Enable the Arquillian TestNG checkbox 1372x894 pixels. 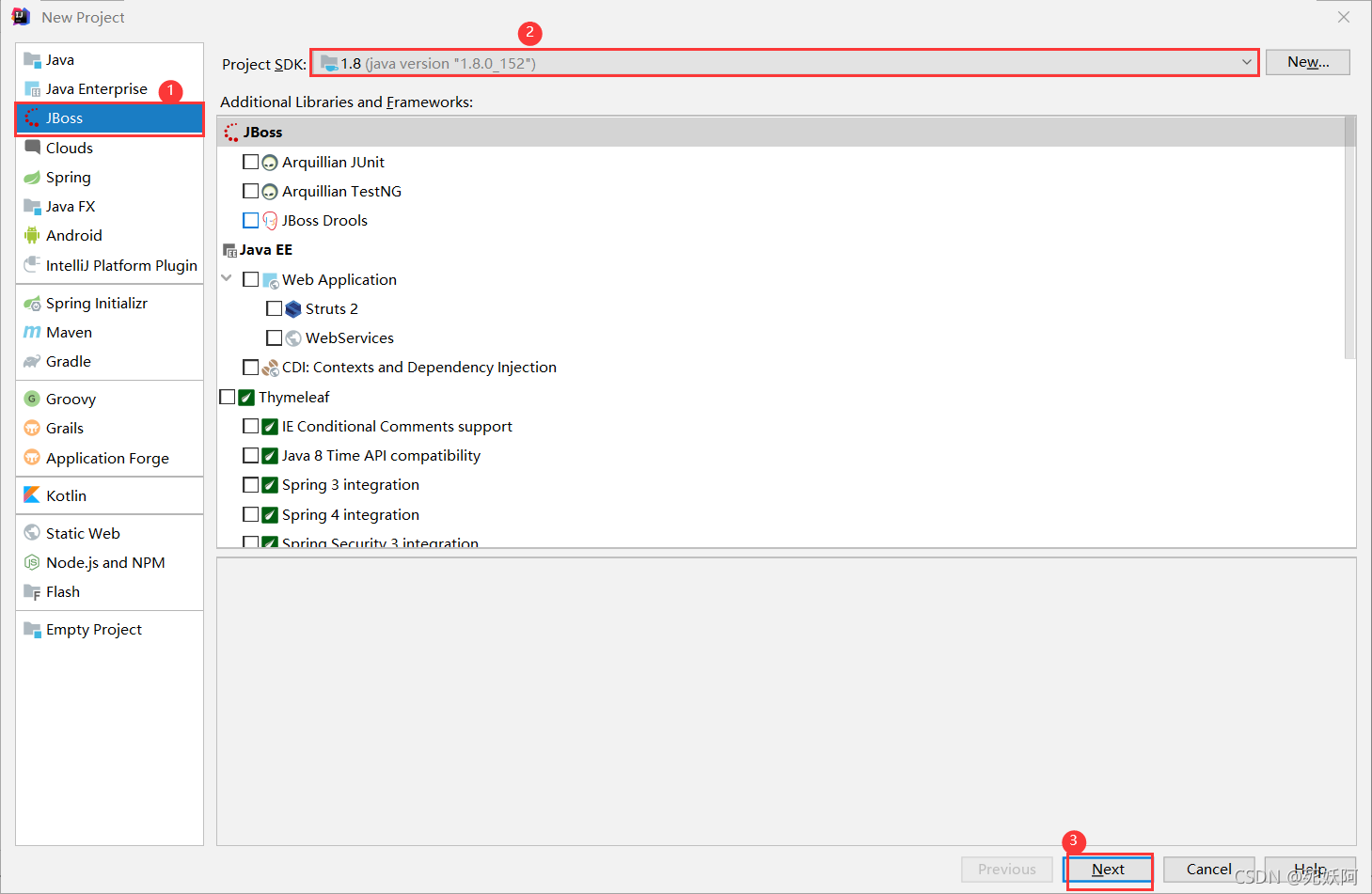point(250,191)
